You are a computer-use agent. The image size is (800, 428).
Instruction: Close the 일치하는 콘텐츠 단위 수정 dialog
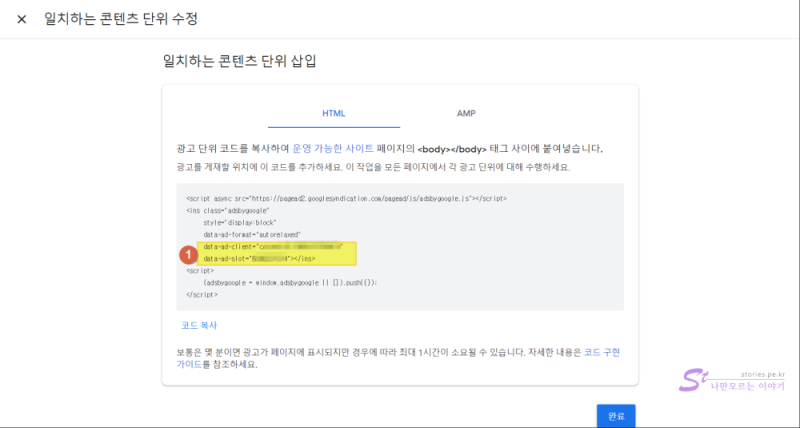pyautogui.click(x=21, y=19)
